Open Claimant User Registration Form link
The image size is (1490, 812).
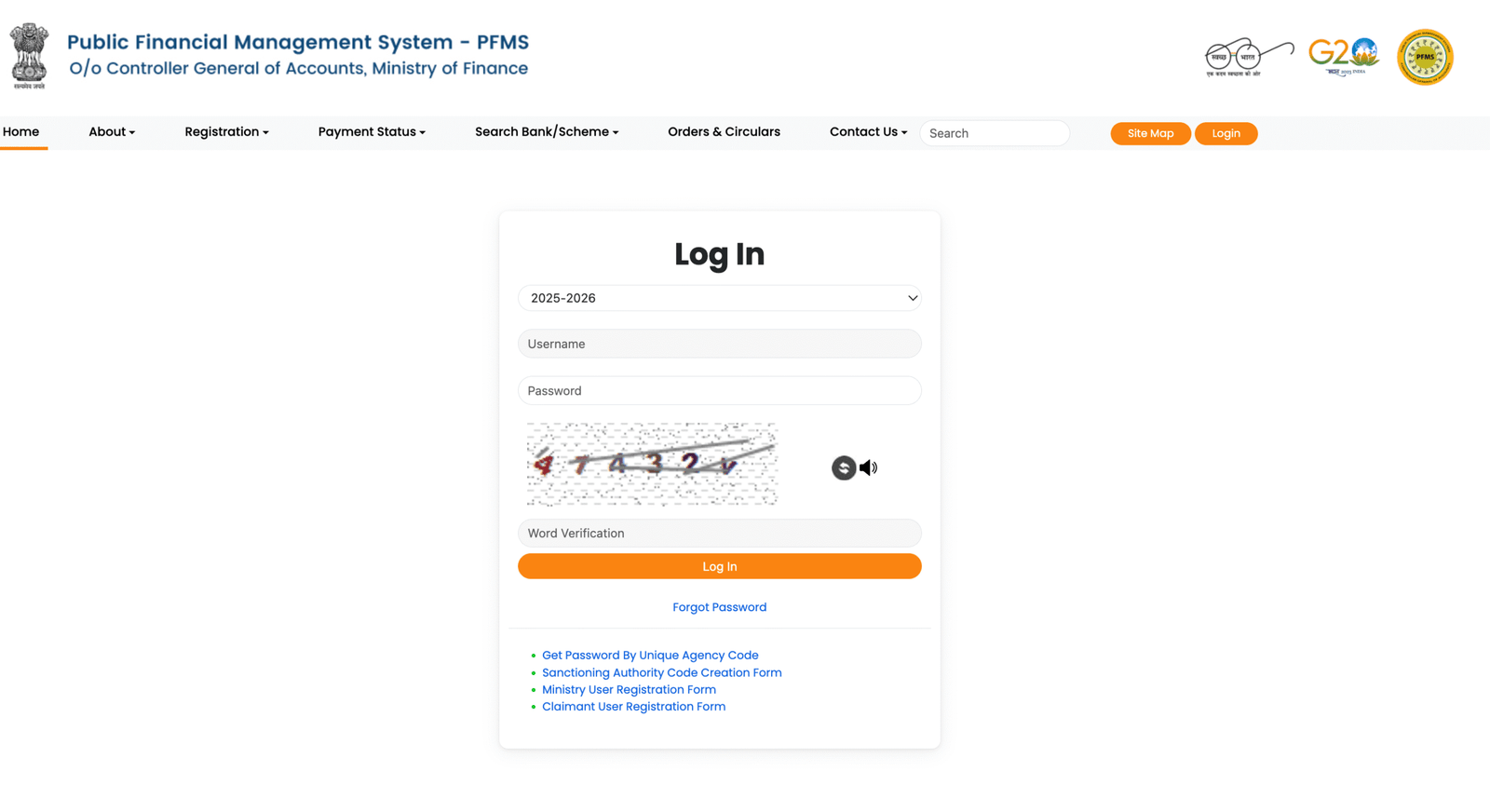pos(633,707)
